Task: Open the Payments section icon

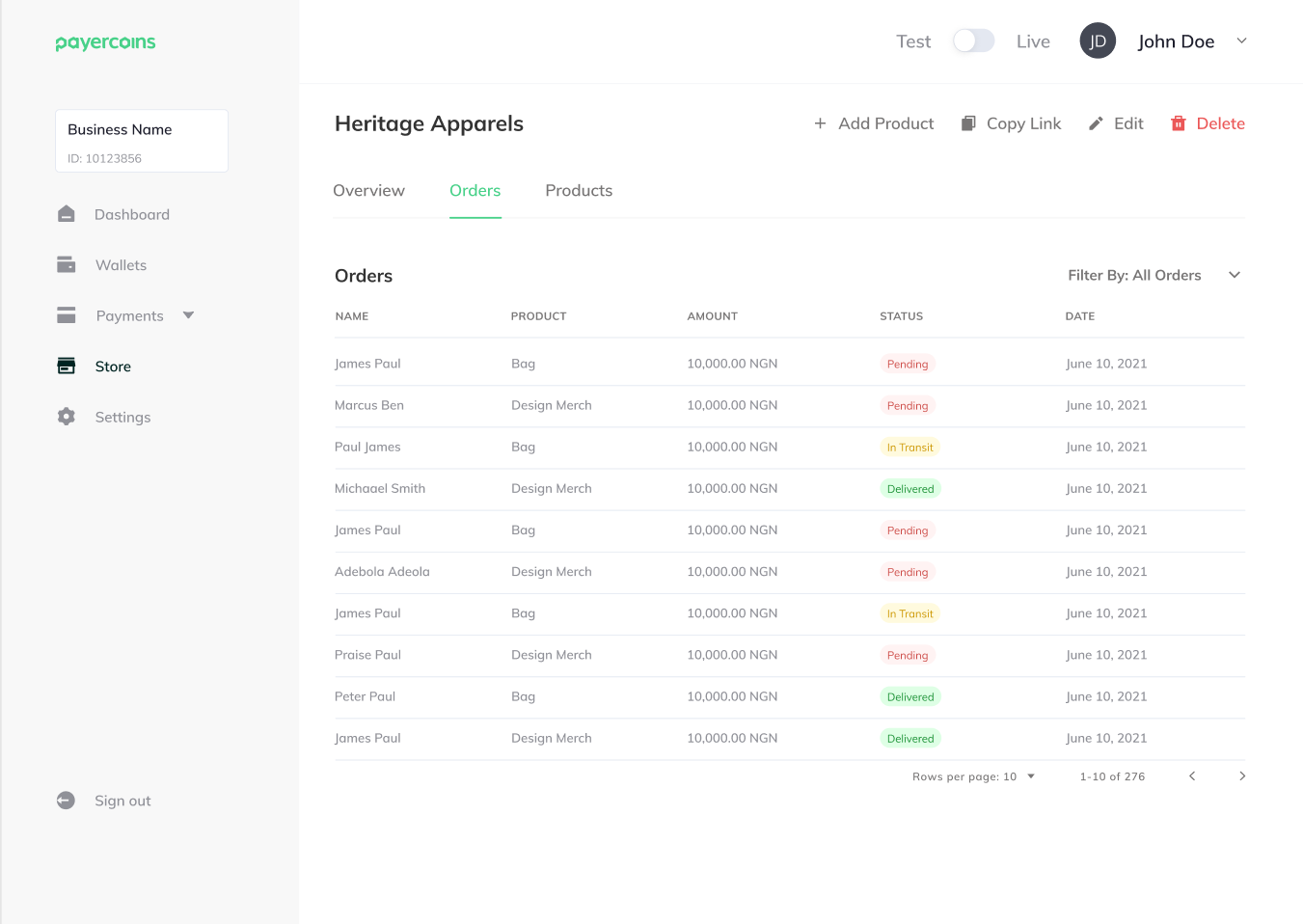Action: [x=66, y=314]
